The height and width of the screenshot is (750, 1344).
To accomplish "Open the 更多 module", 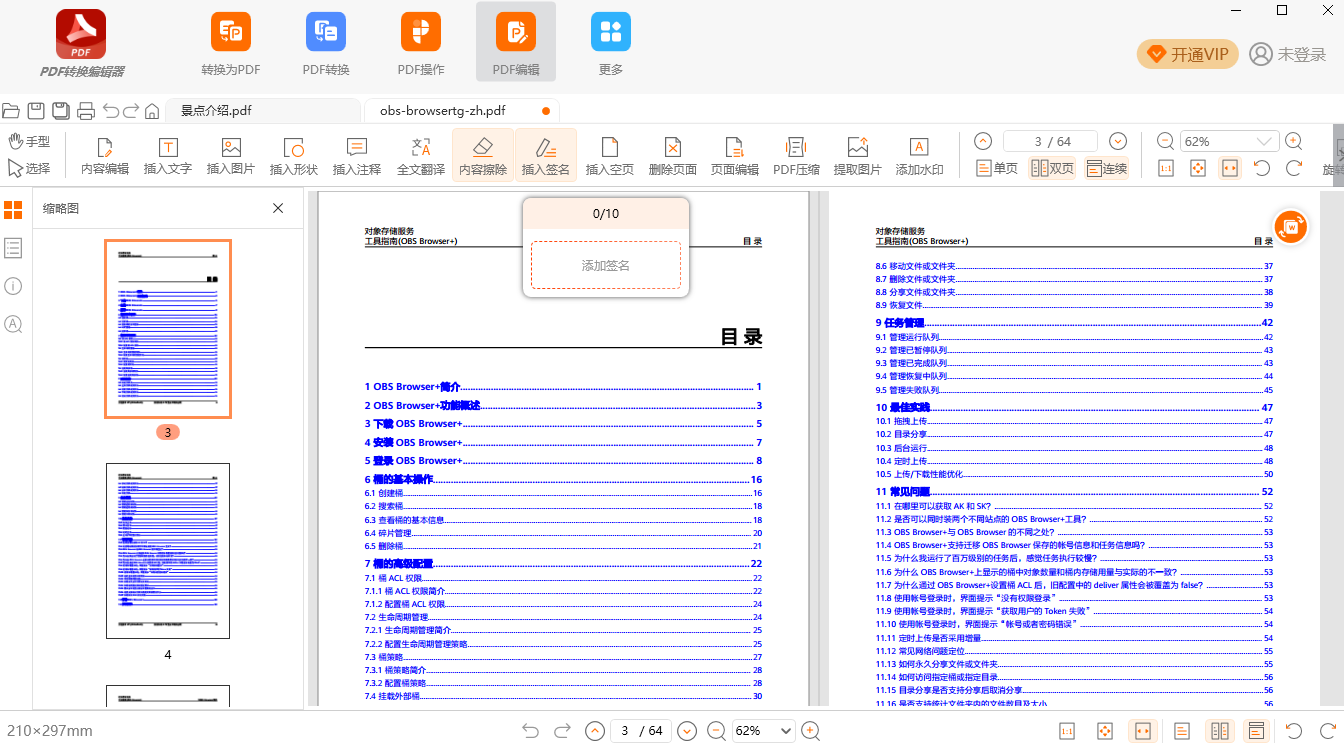I will pos(611,44).
